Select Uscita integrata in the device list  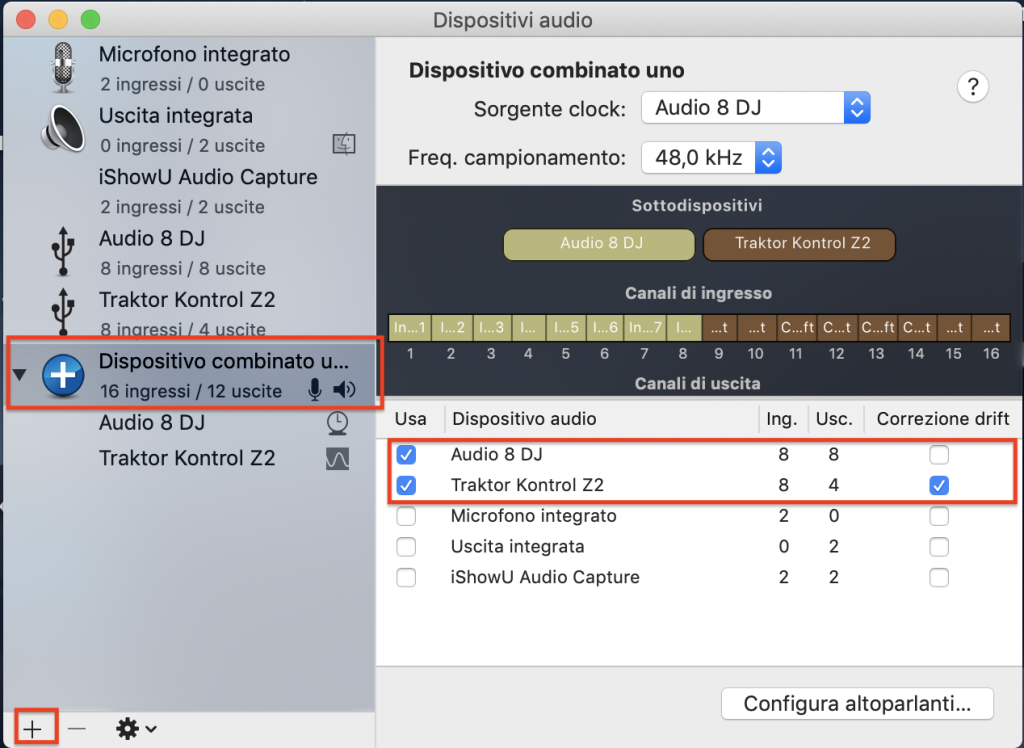tap(189, 129)
